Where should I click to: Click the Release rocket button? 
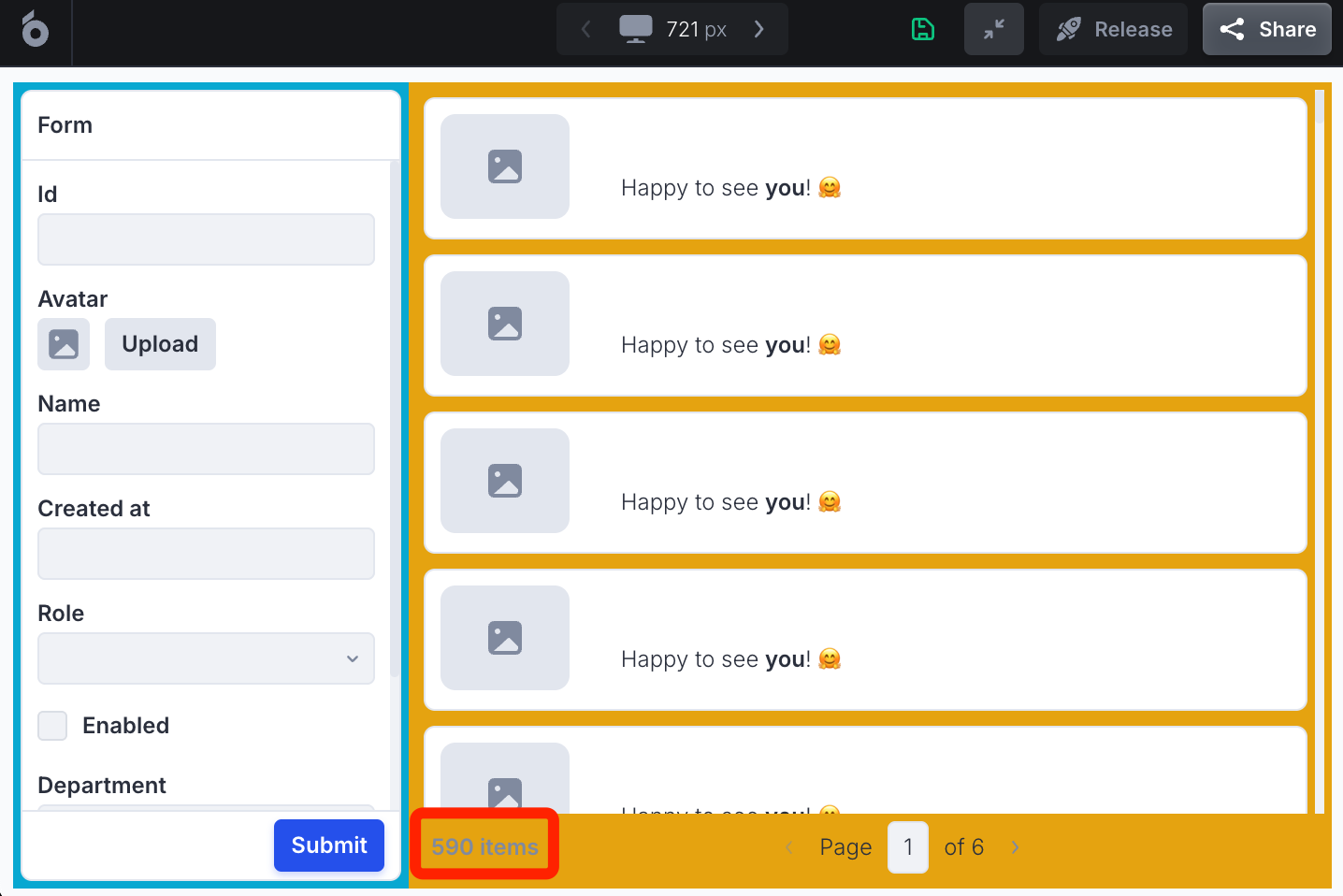[x=1113, y=30]
